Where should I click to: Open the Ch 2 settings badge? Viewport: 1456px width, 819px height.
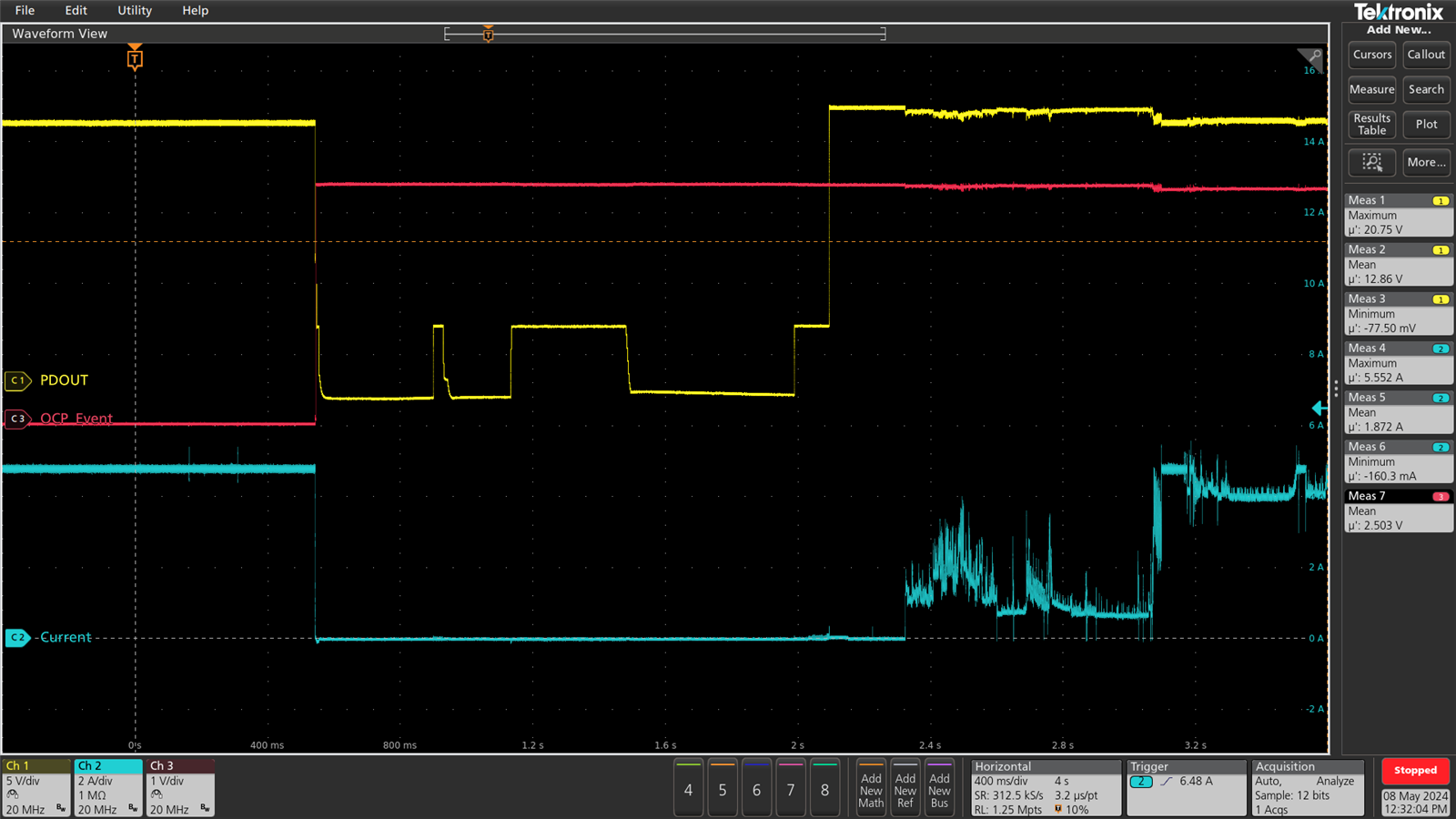tap(108, 788)
